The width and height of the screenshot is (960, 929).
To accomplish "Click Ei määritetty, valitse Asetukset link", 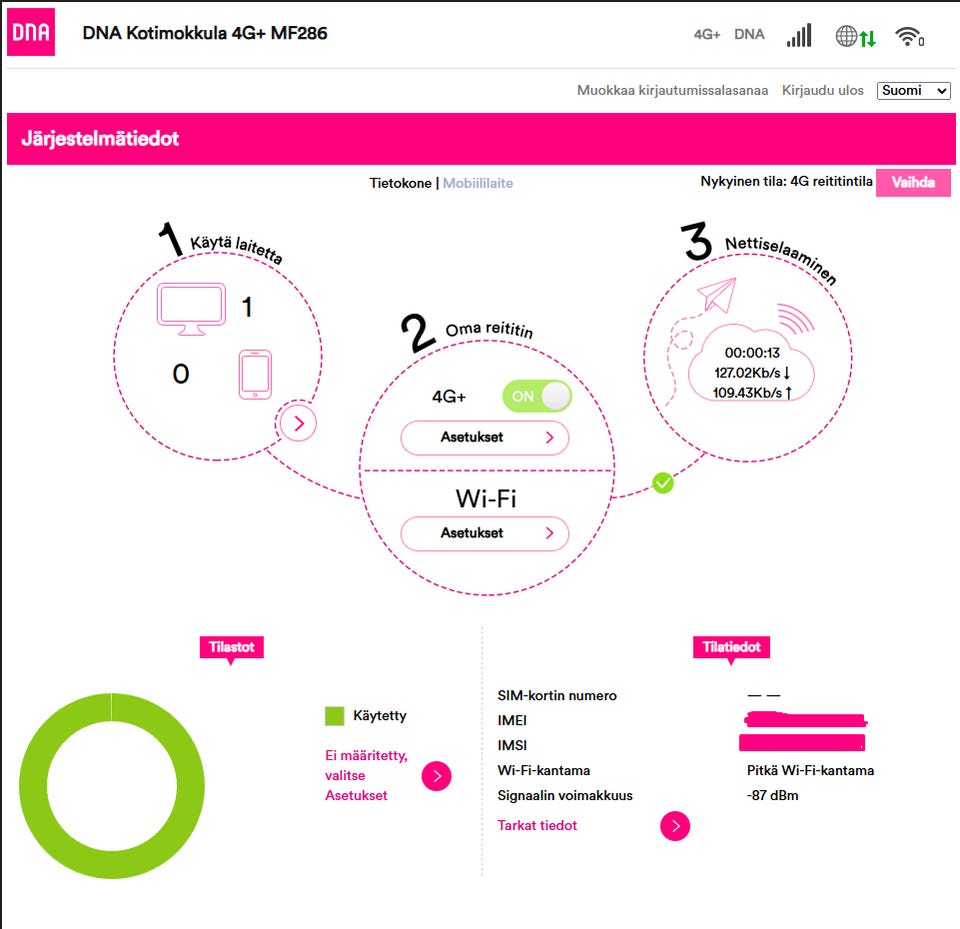I will coord(366,775).
